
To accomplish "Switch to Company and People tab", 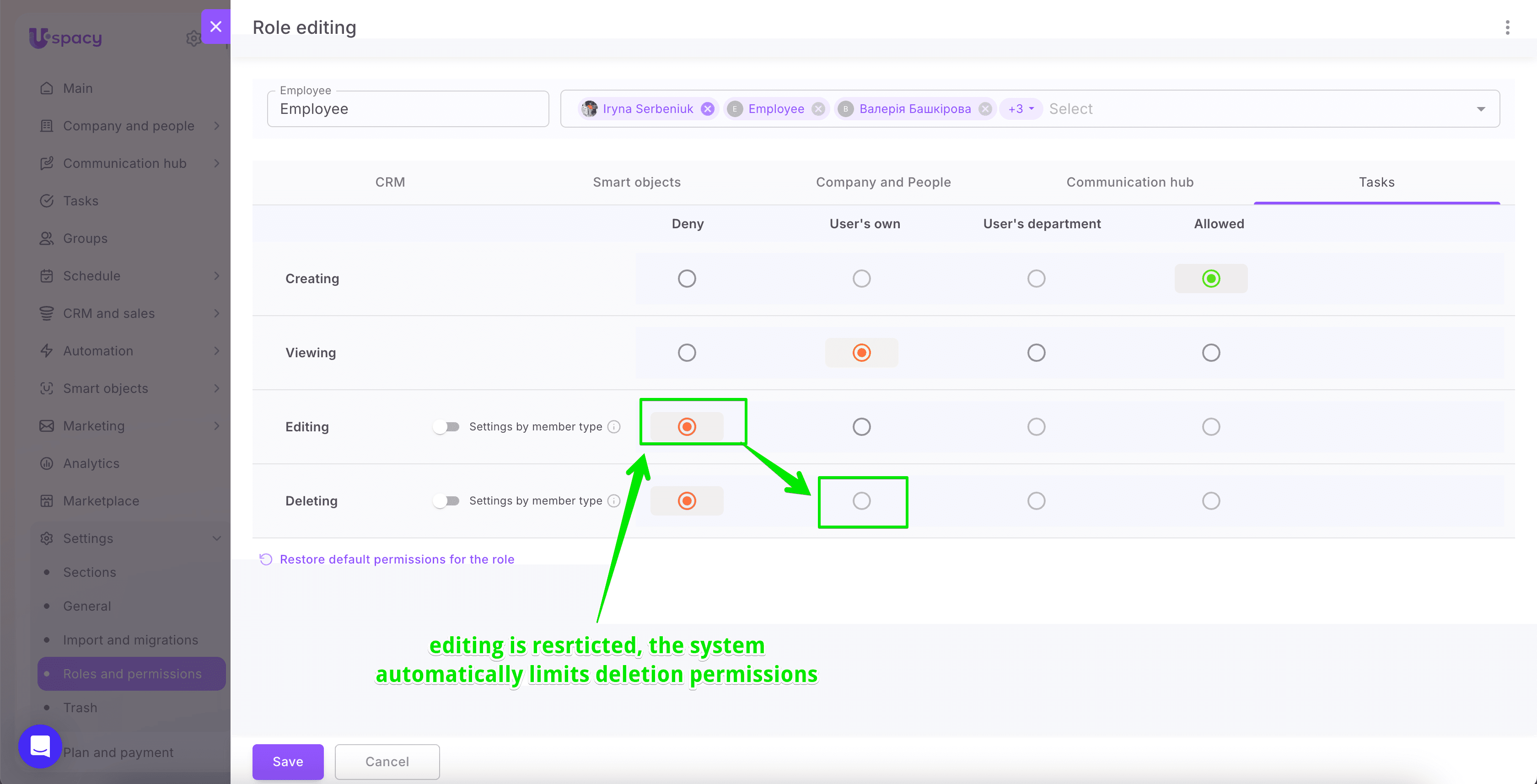I will [x=883, y=182].
